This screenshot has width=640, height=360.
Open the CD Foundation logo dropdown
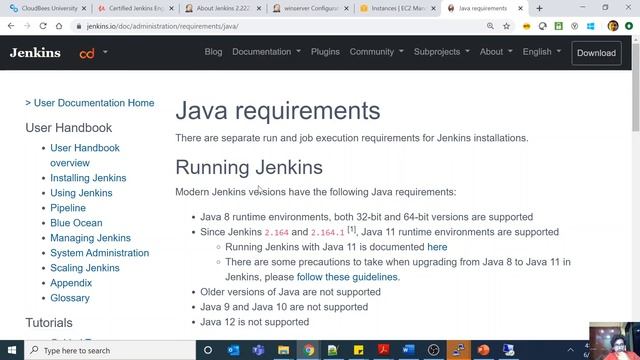(93, 53)
